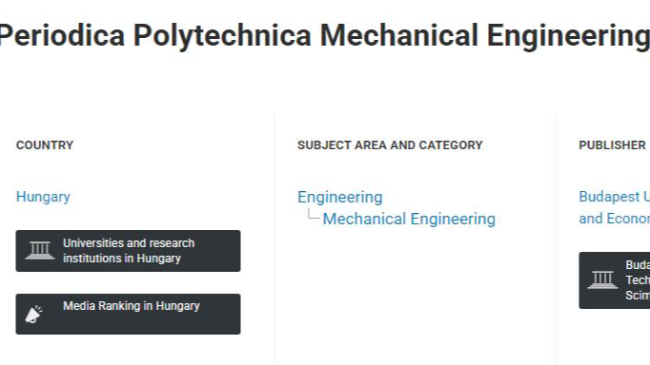Click the word Mechanical in the page title
The width and height of the screenshot is (650, 365).
click(399, 35)
